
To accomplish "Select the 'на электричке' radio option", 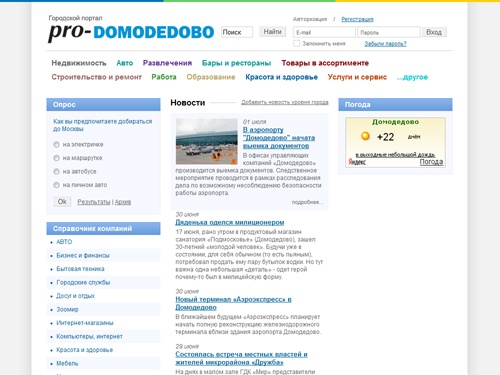I will point(56,144).
